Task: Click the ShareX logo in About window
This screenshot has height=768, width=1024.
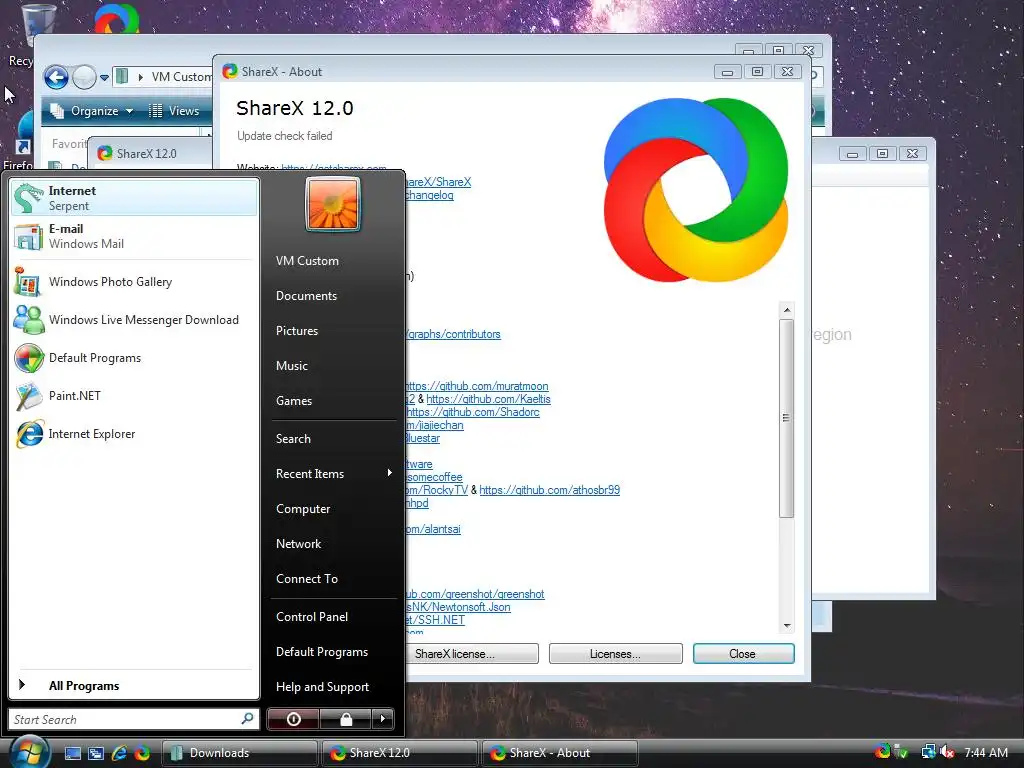Action: click(696, 190)
